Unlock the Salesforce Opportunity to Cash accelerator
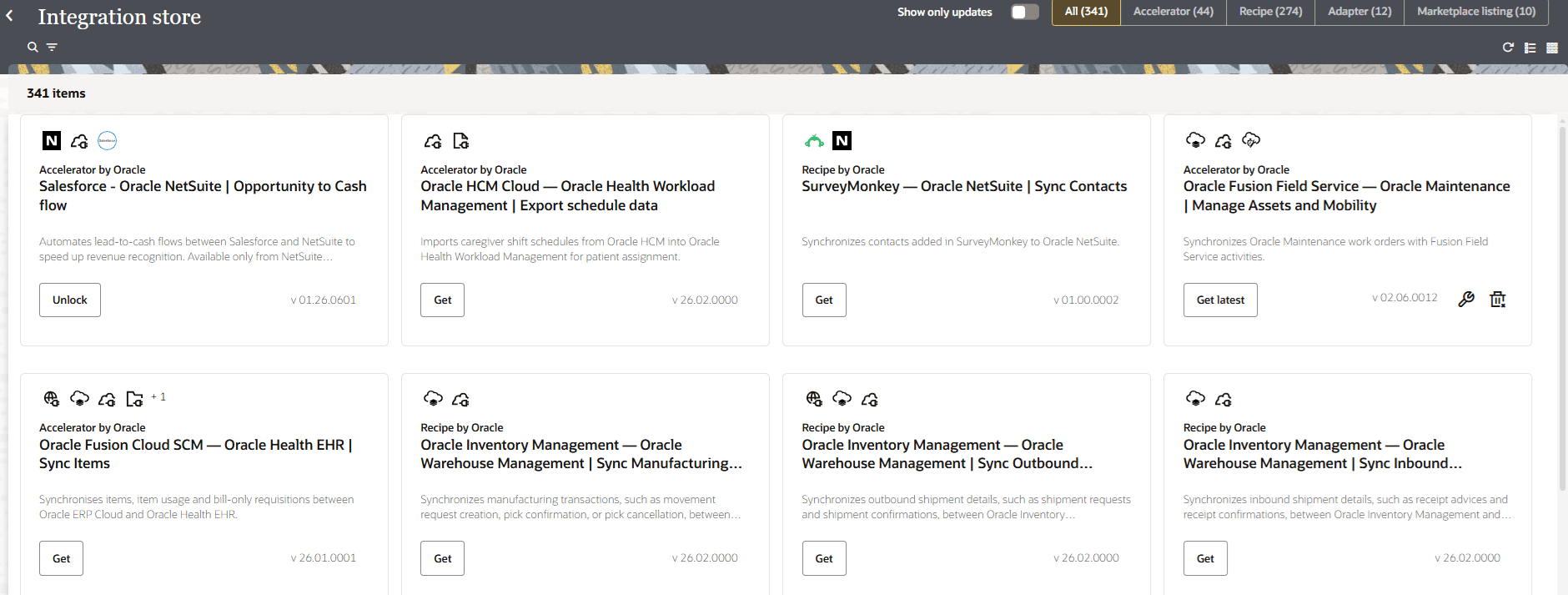This screenshot has width=1568, height=595. tap(70, 300)
